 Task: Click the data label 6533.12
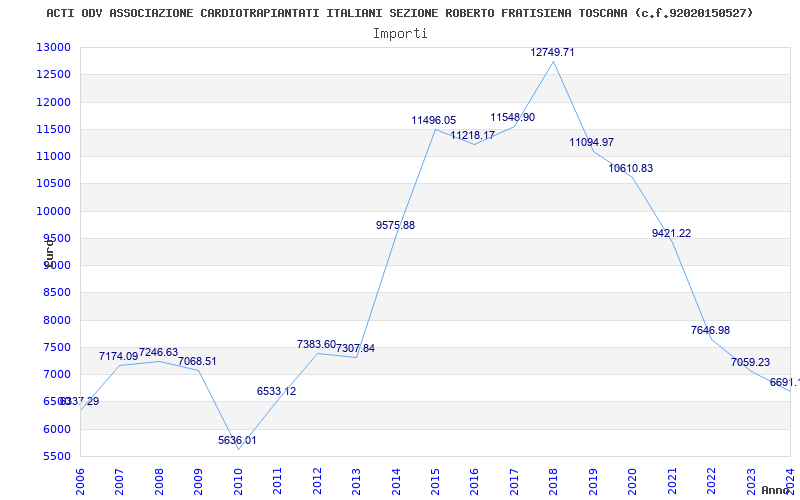click(x=276, y=391)
